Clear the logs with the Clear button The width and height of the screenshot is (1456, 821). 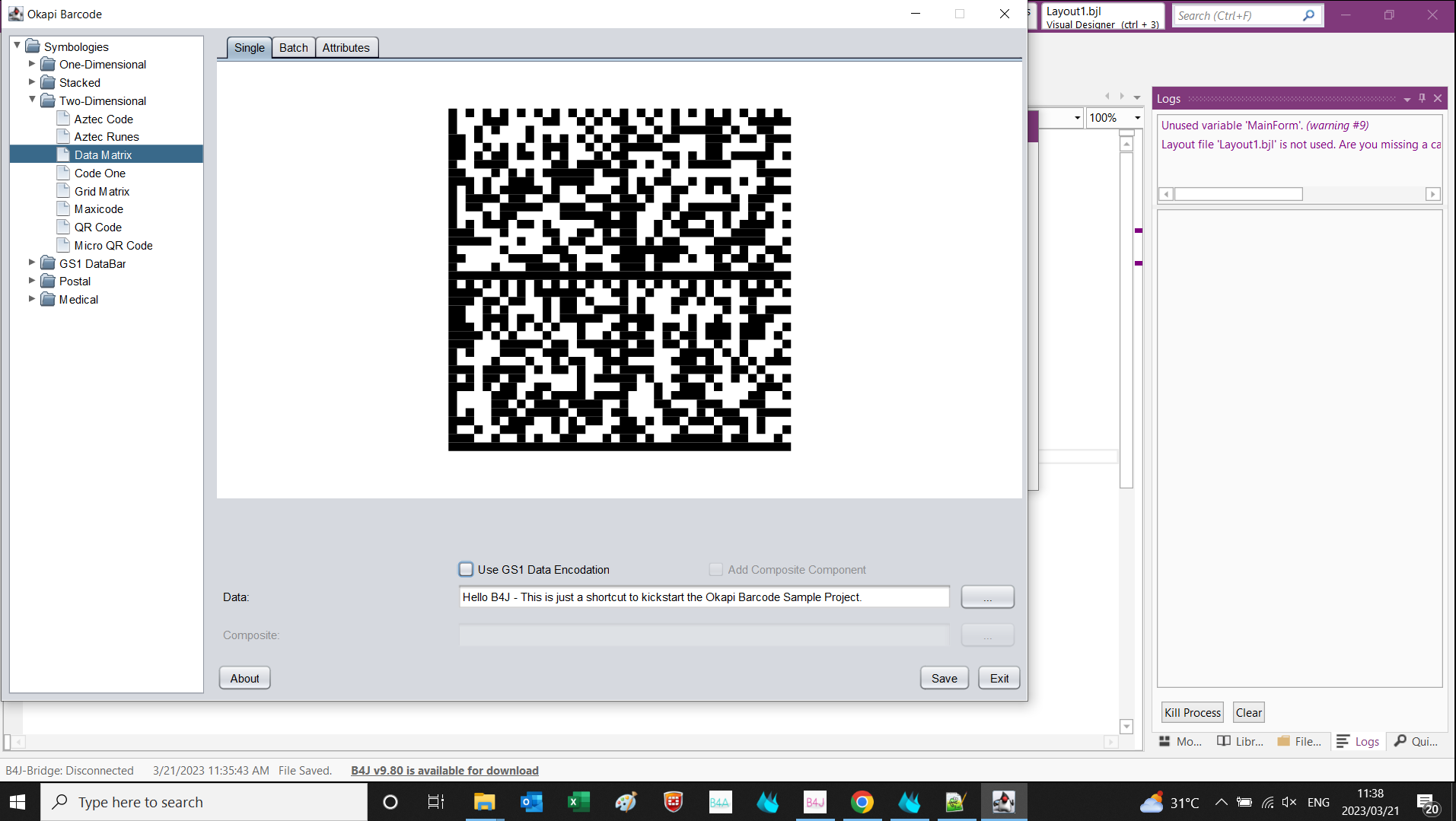(x=1248, y=712)
